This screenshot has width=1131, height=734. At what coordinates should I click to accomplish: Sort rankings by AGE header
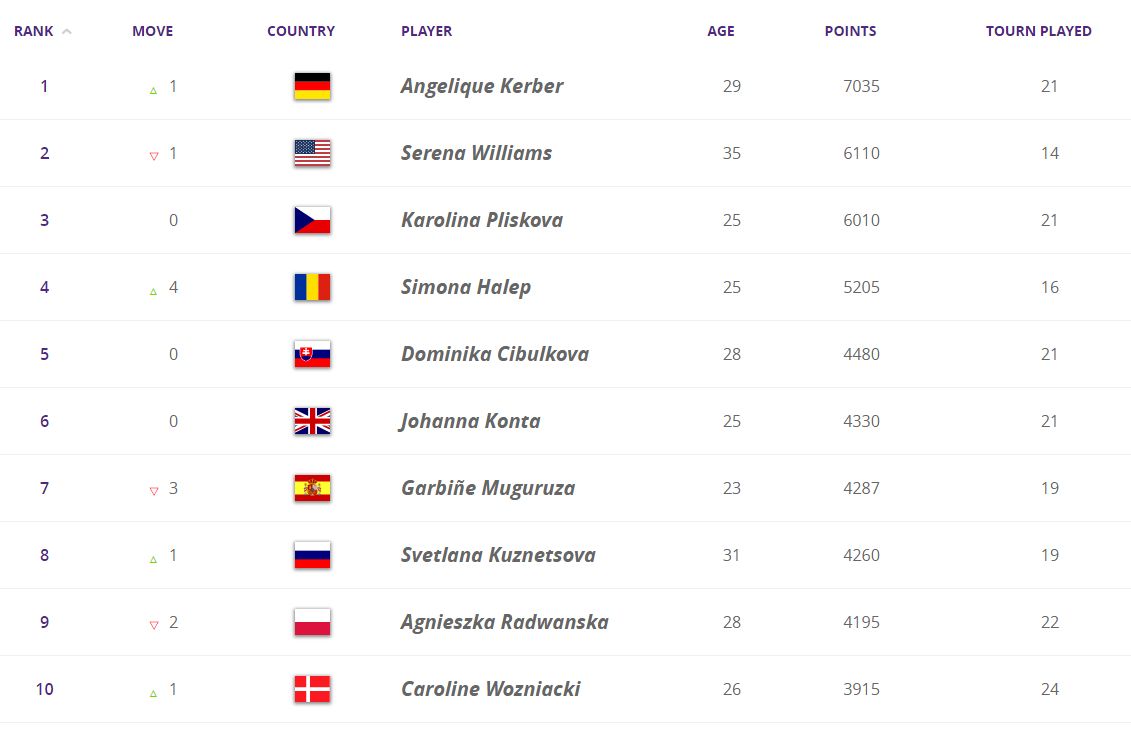coord(720,31)
